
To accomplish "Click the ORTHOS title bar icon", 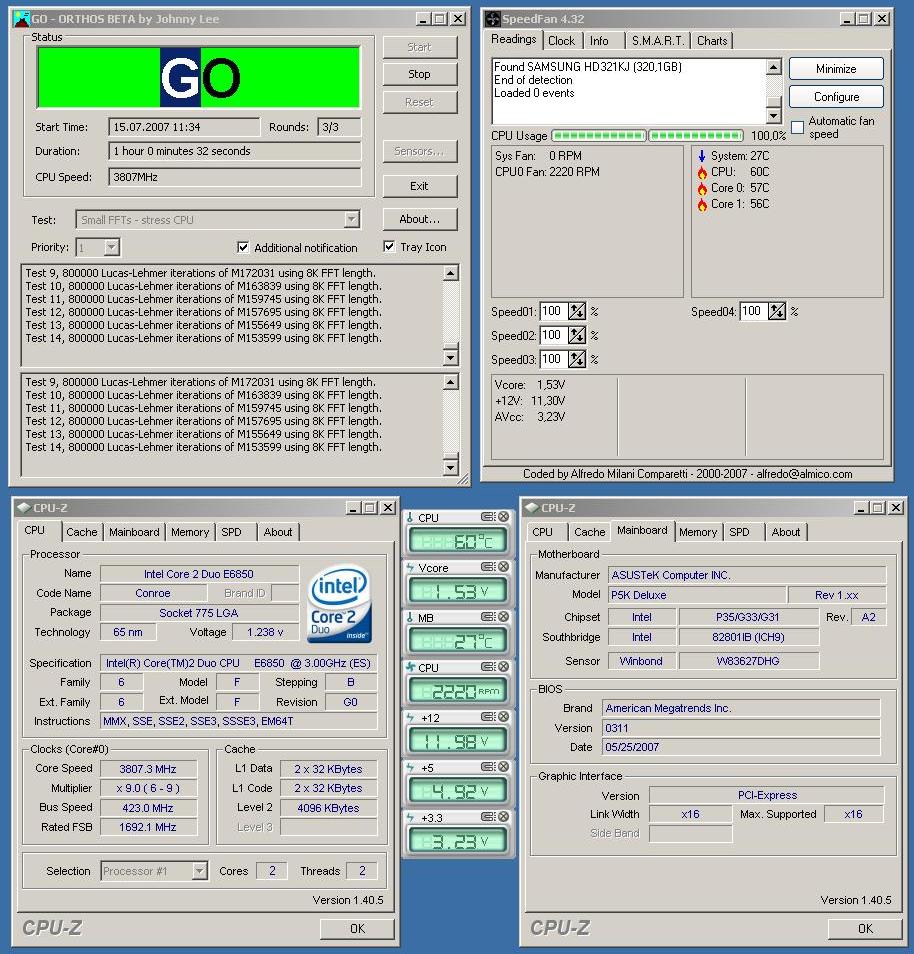I will [21, 19].
